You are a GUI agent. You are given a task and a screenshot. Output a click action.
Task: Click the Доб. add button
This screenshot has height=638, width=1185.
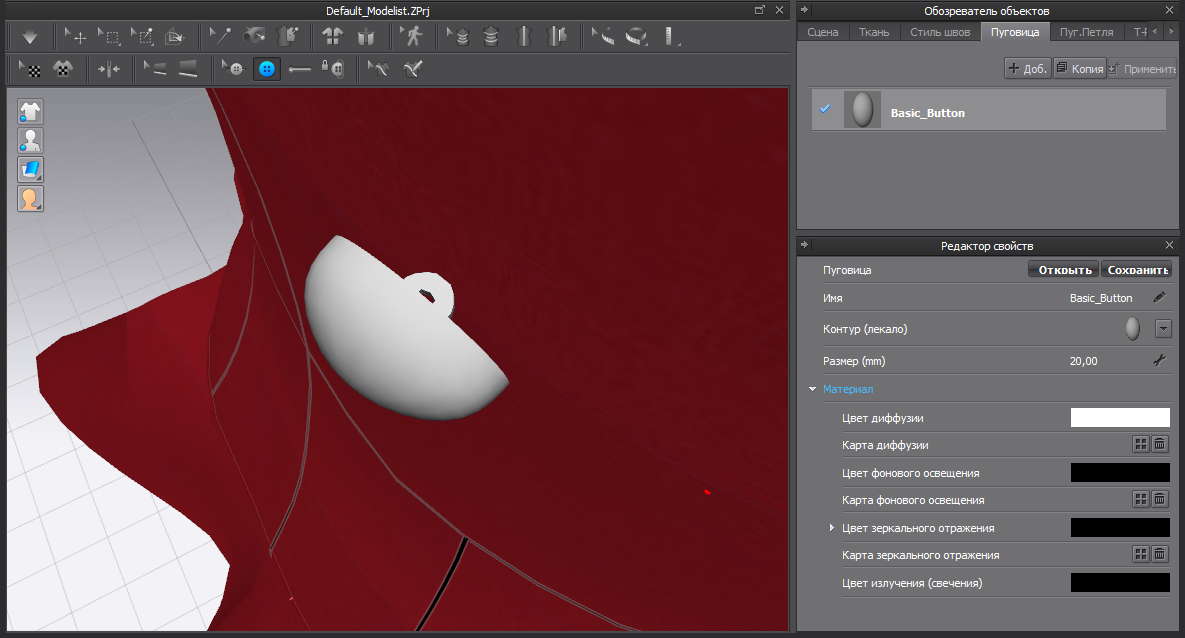click(x=1027, y=69)
